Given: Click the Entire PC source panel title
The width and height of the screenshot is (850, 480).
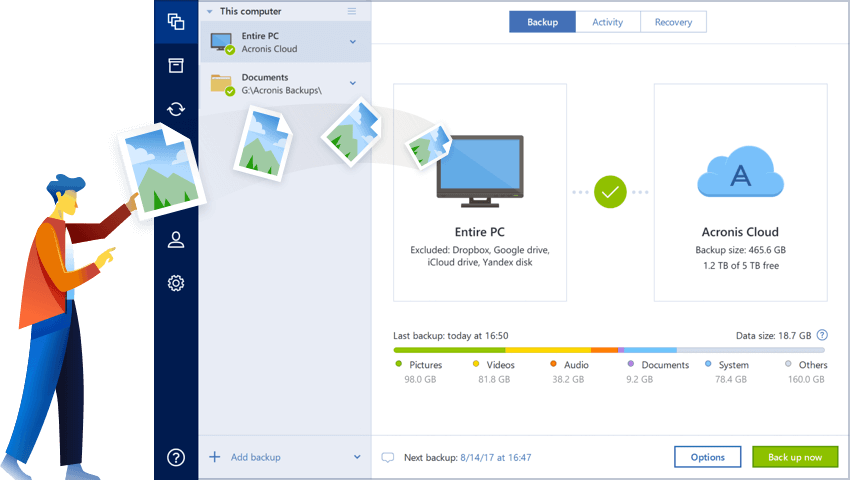Looking at the screenshot, I should click(x=480, y=232).
